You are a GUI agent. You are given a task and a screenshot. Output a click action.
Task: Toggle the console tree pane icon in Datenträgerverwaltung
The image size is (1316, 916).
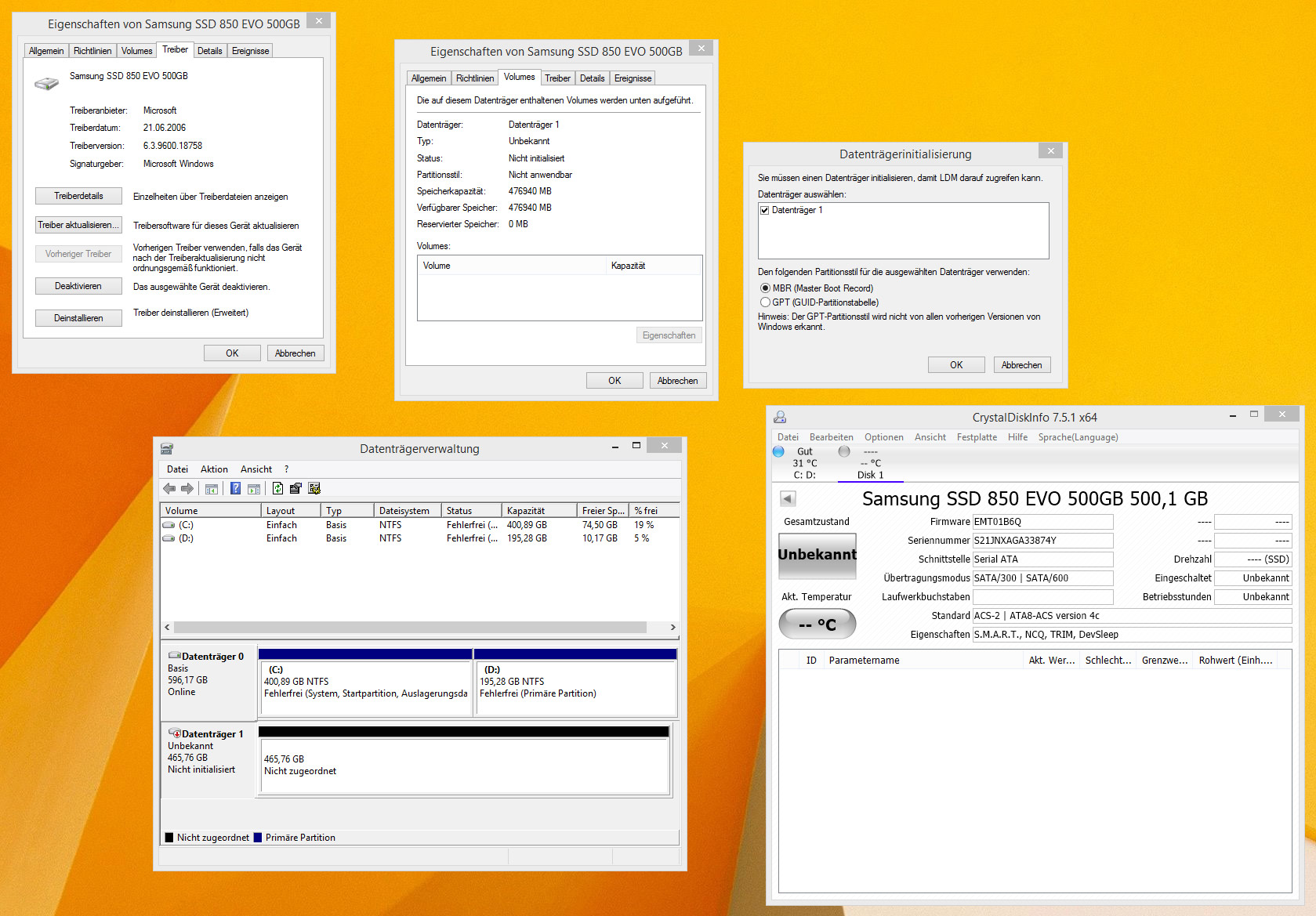[212, 489]
